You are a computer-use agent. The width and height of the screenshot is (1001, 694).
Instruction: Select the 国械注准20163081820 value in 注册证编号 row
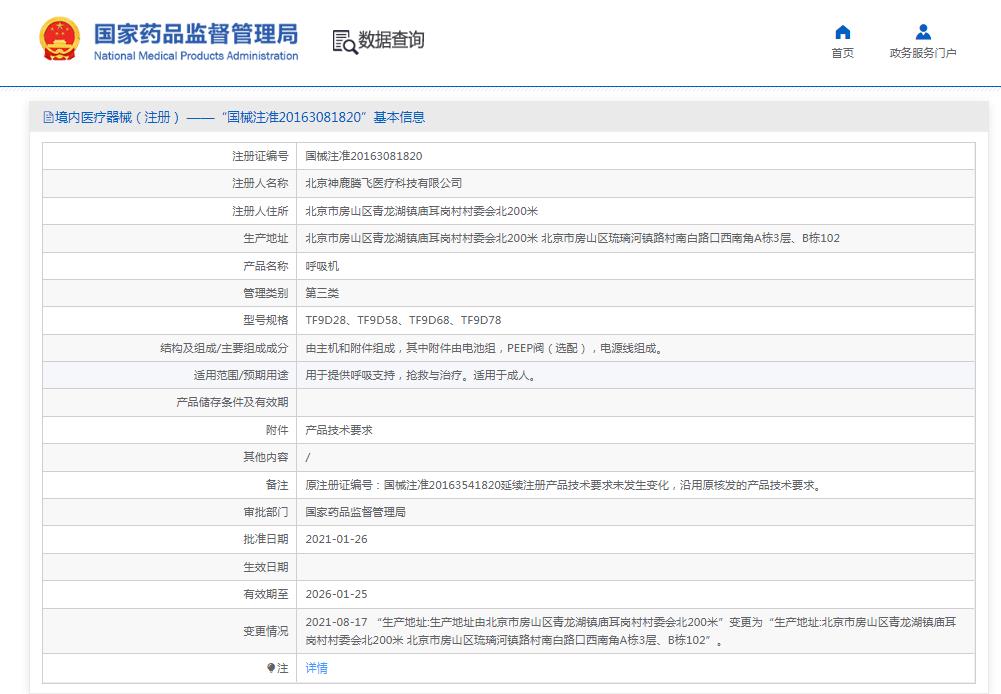[363, 156]
